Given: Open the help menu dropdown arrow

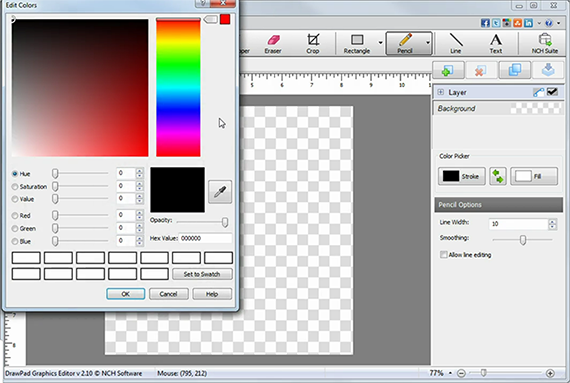Looking at the screenshot, I should (x=559, y=23).
